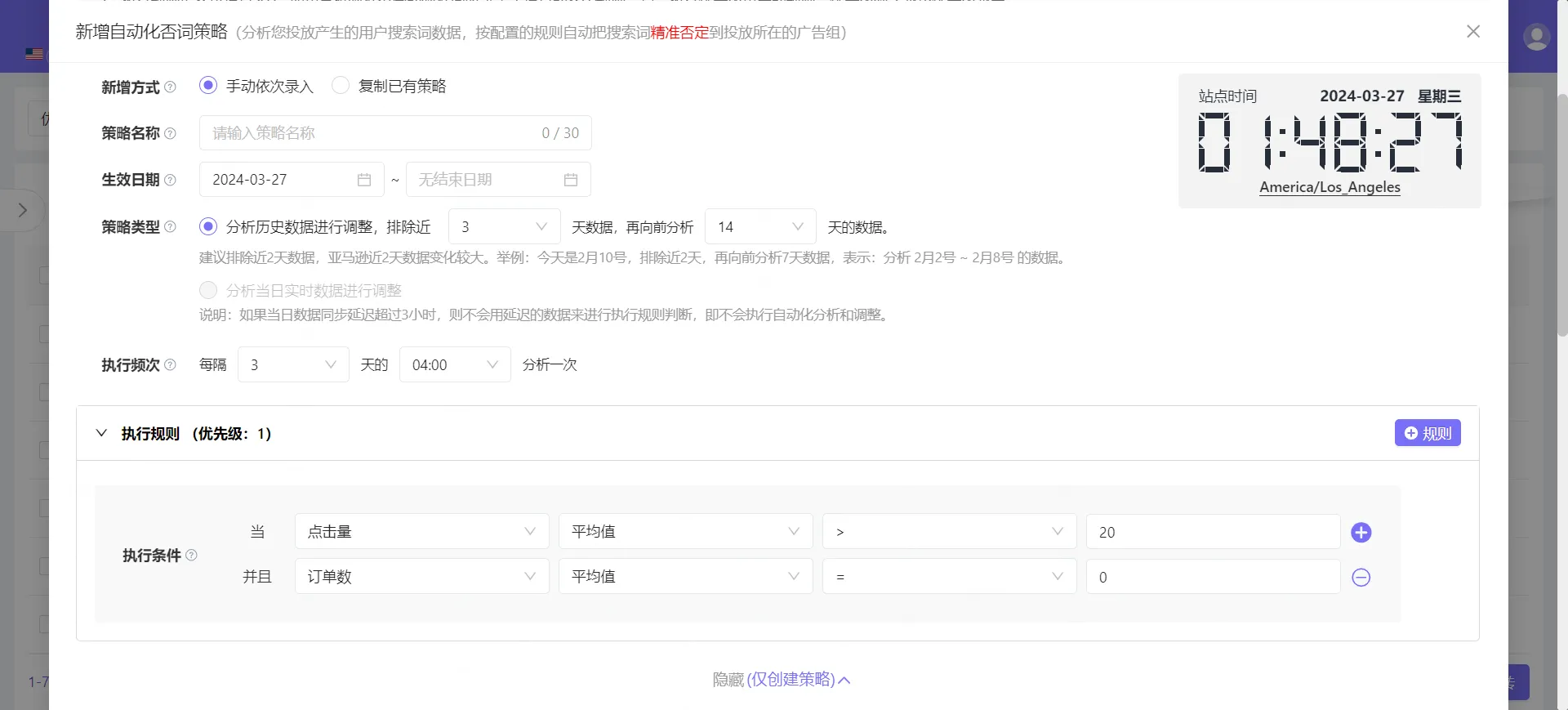Open the exclude recent days dropdown showing 3

click(x=504, y=227)
